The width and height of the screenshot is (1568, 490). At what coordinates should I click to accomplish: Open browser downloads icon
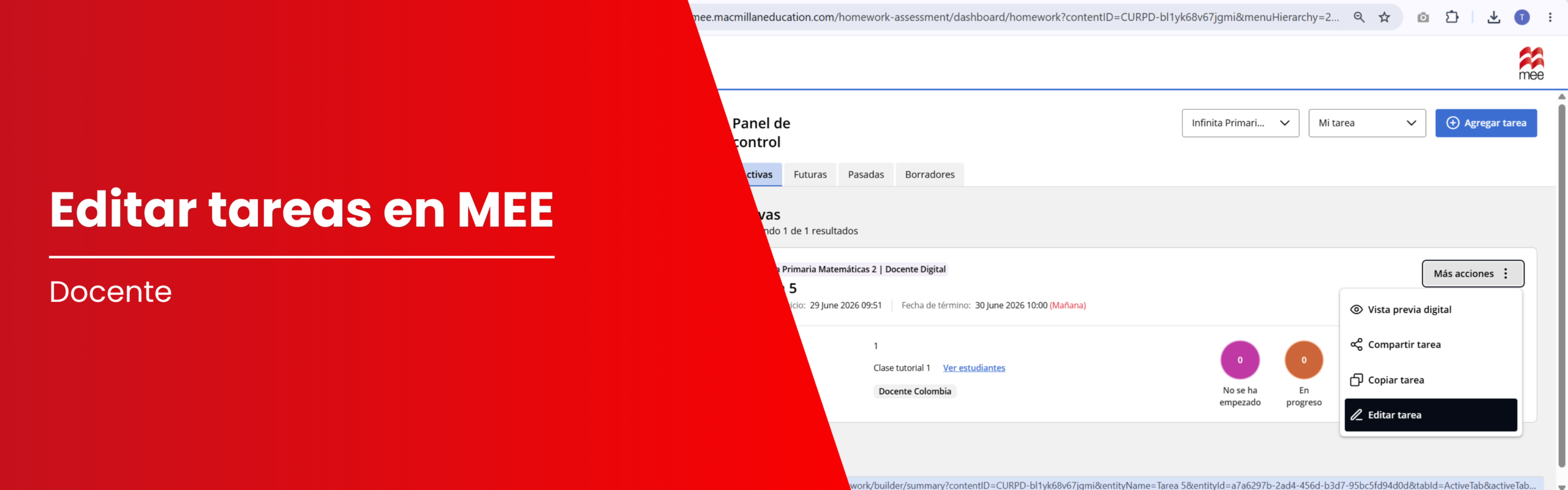tap(1494, 17)
